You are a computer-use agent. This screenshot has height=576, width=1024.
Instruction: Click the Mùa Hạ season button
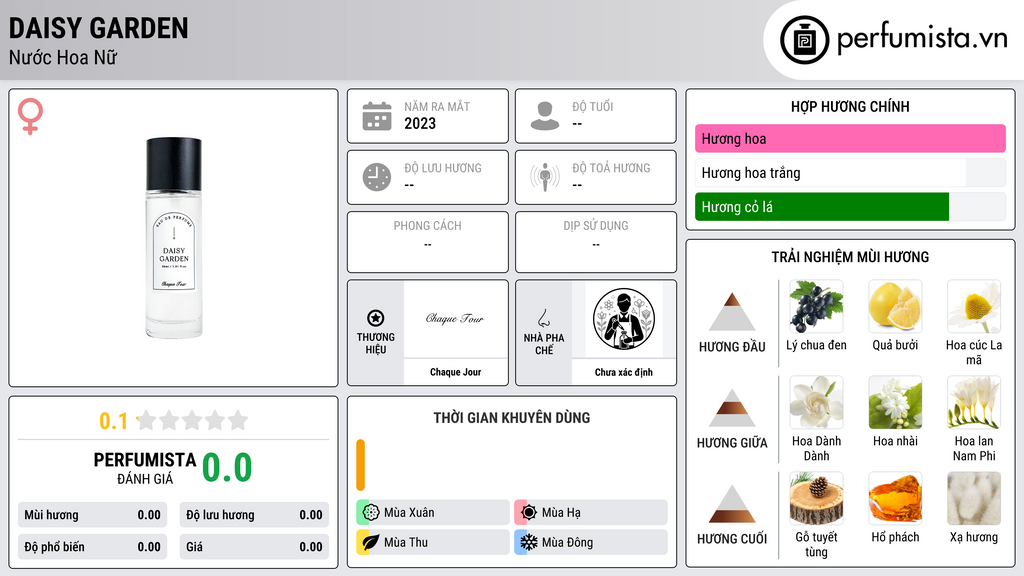pyautogui.click(x=590, y=513)
